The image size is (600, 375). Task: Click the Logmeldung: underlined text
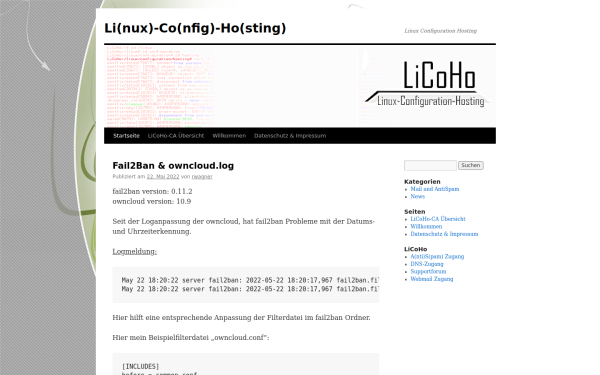[135, 251]
